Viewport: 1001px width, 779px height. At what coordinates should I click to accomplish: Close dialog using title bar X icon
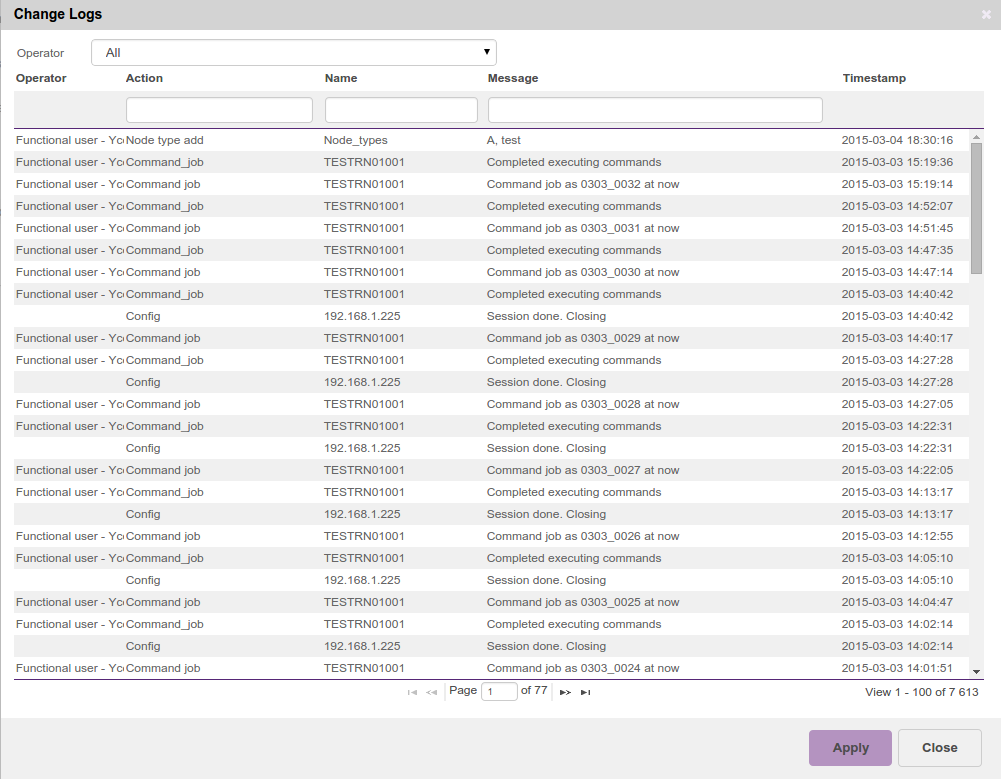coord(986,15)
